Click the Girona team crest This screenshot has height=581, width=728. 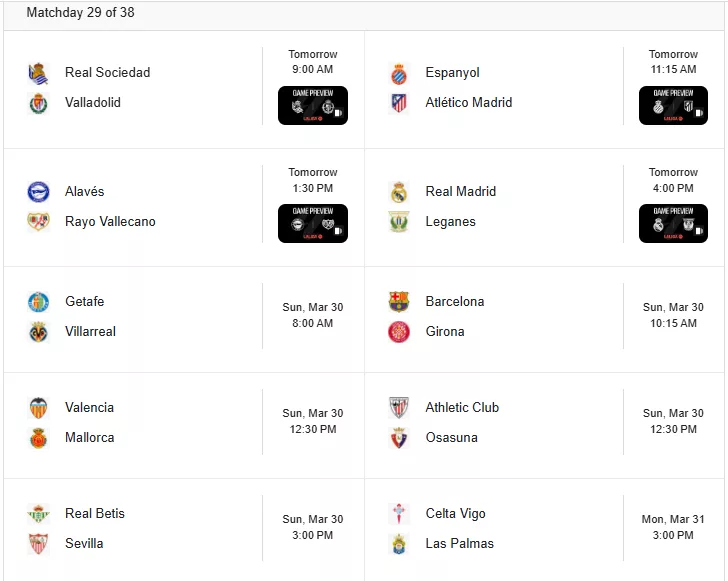tap(399, 331)
